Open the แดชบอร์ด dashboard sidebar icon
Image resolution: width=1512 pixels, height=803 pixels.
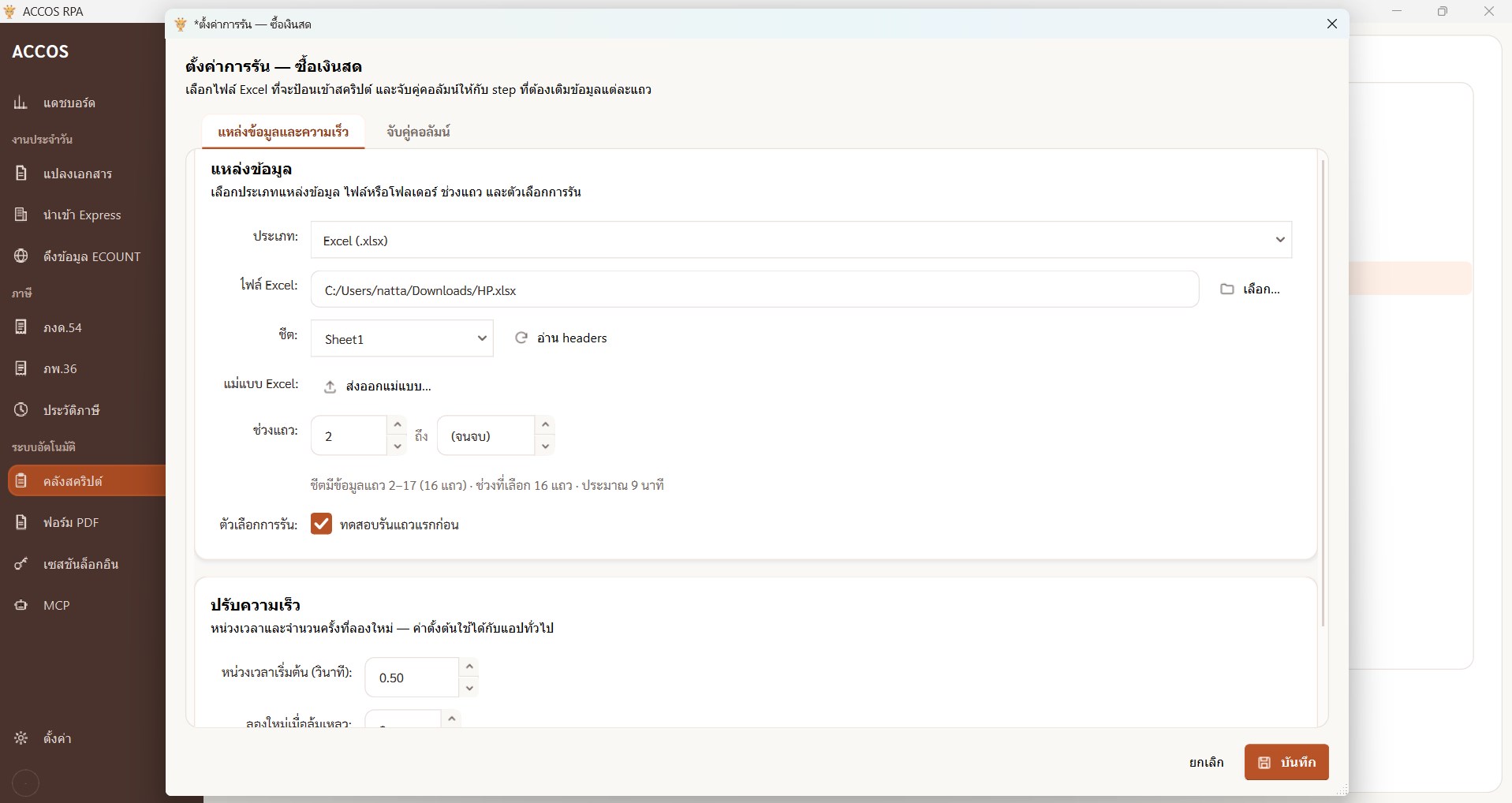click(21, 103)
